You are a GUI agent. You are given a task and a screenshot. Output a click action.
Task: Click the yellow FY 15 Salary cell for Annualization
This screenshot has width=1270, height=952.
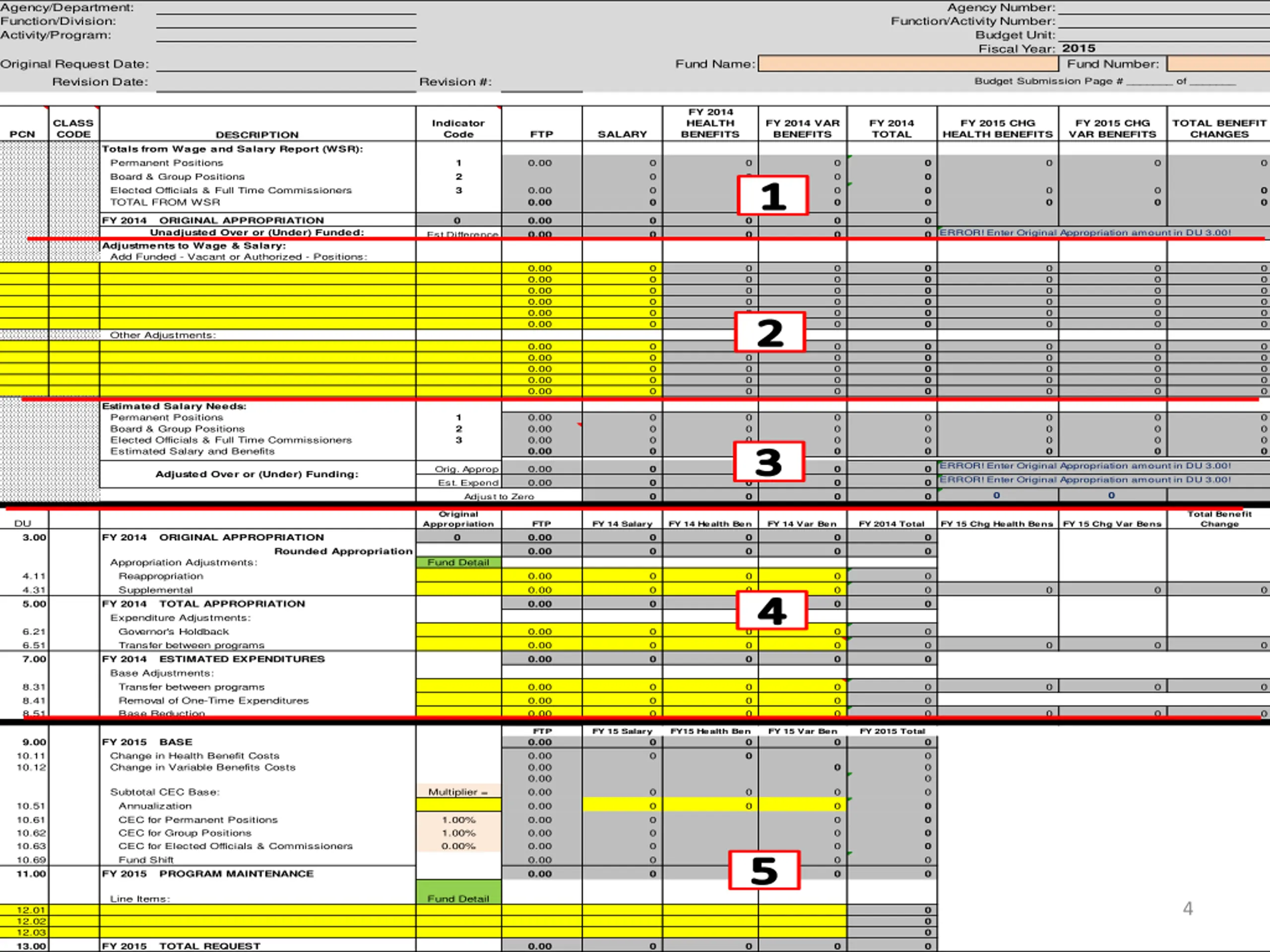[623, 806]
